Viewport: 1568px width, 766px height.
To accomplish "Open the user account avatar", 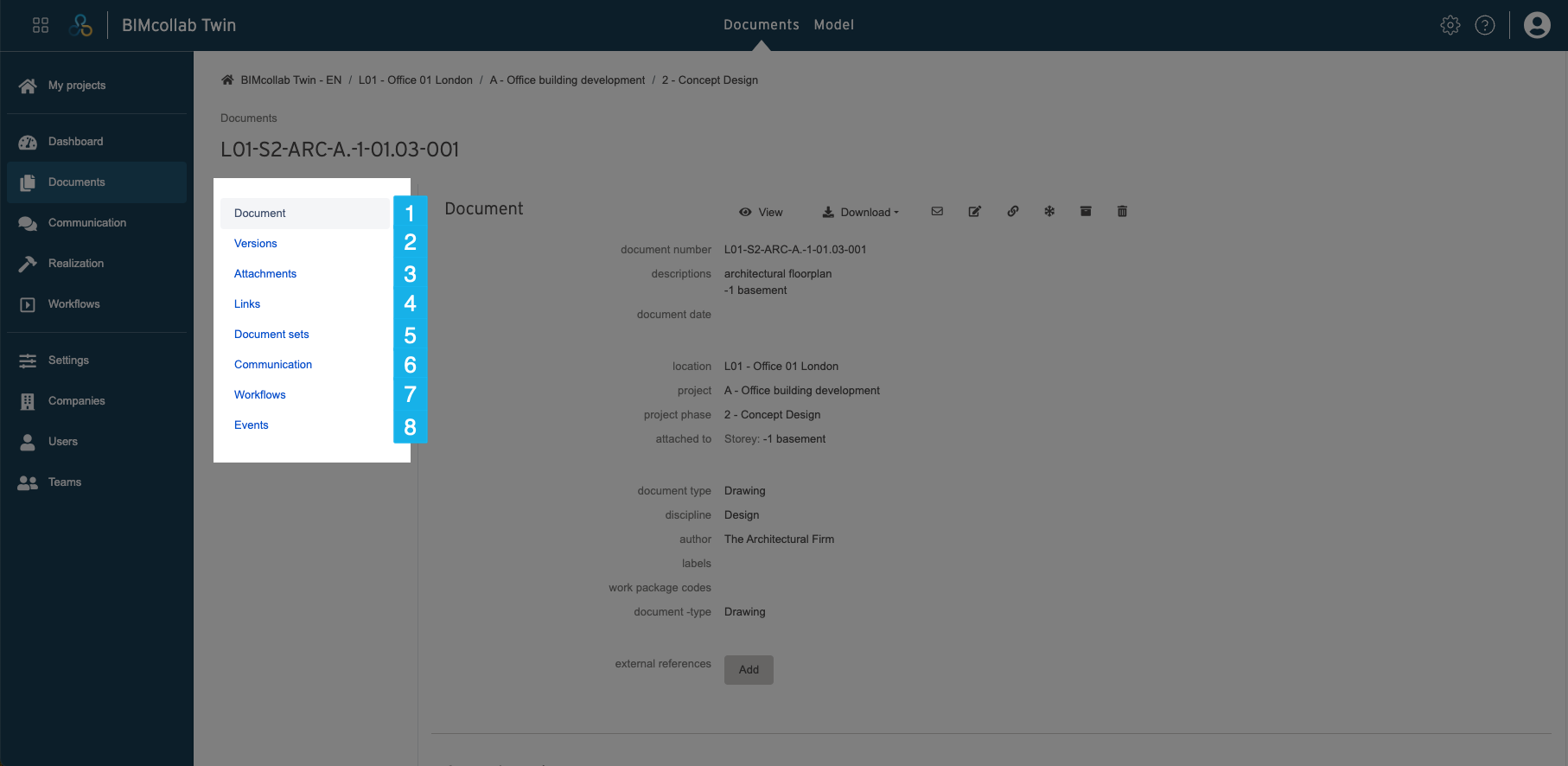I will tap(1537, 25).
